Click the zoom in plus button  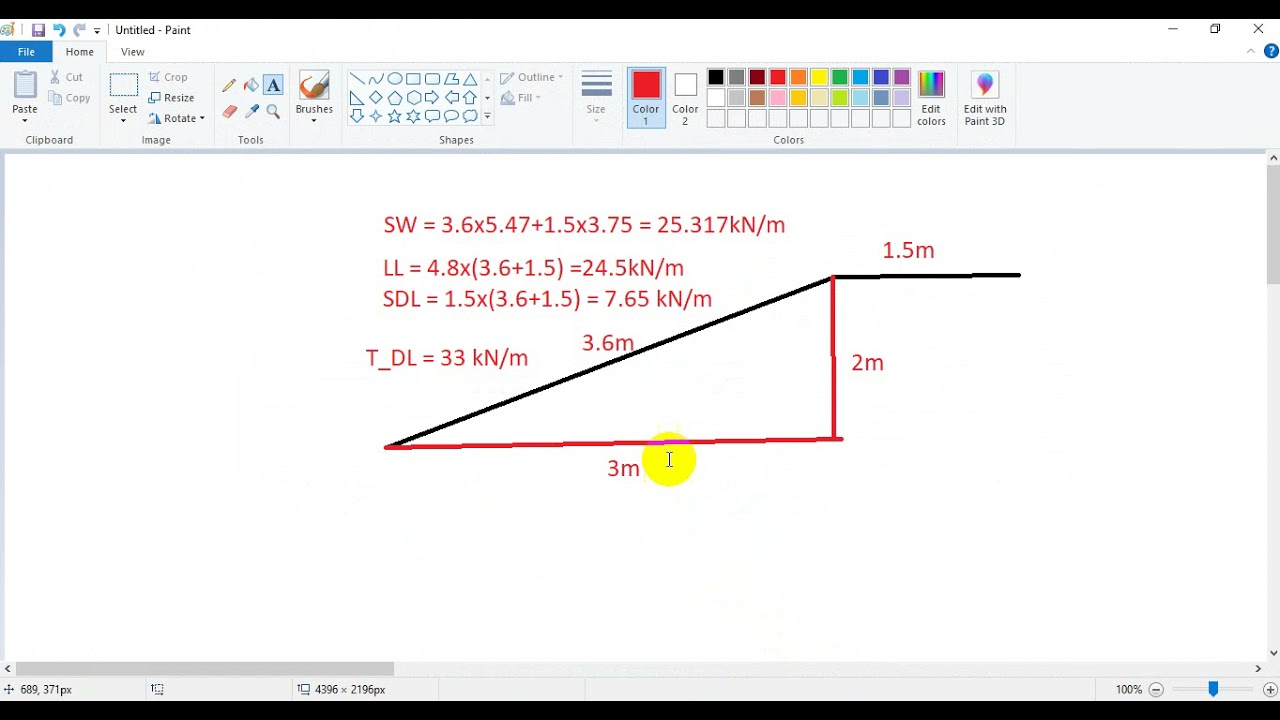point(1270,689)
